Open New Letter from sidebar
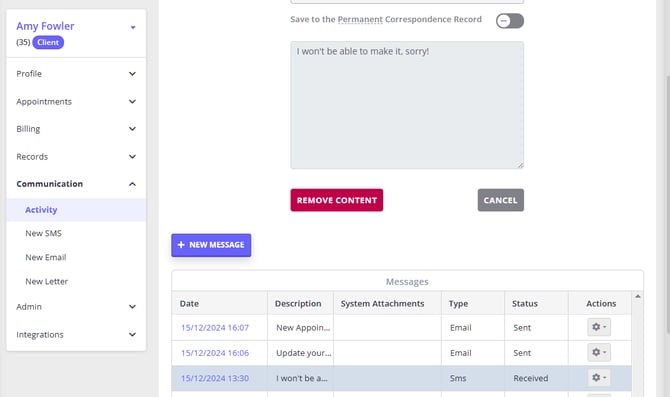This screenshot has height=397, width=670. point(47,281)
